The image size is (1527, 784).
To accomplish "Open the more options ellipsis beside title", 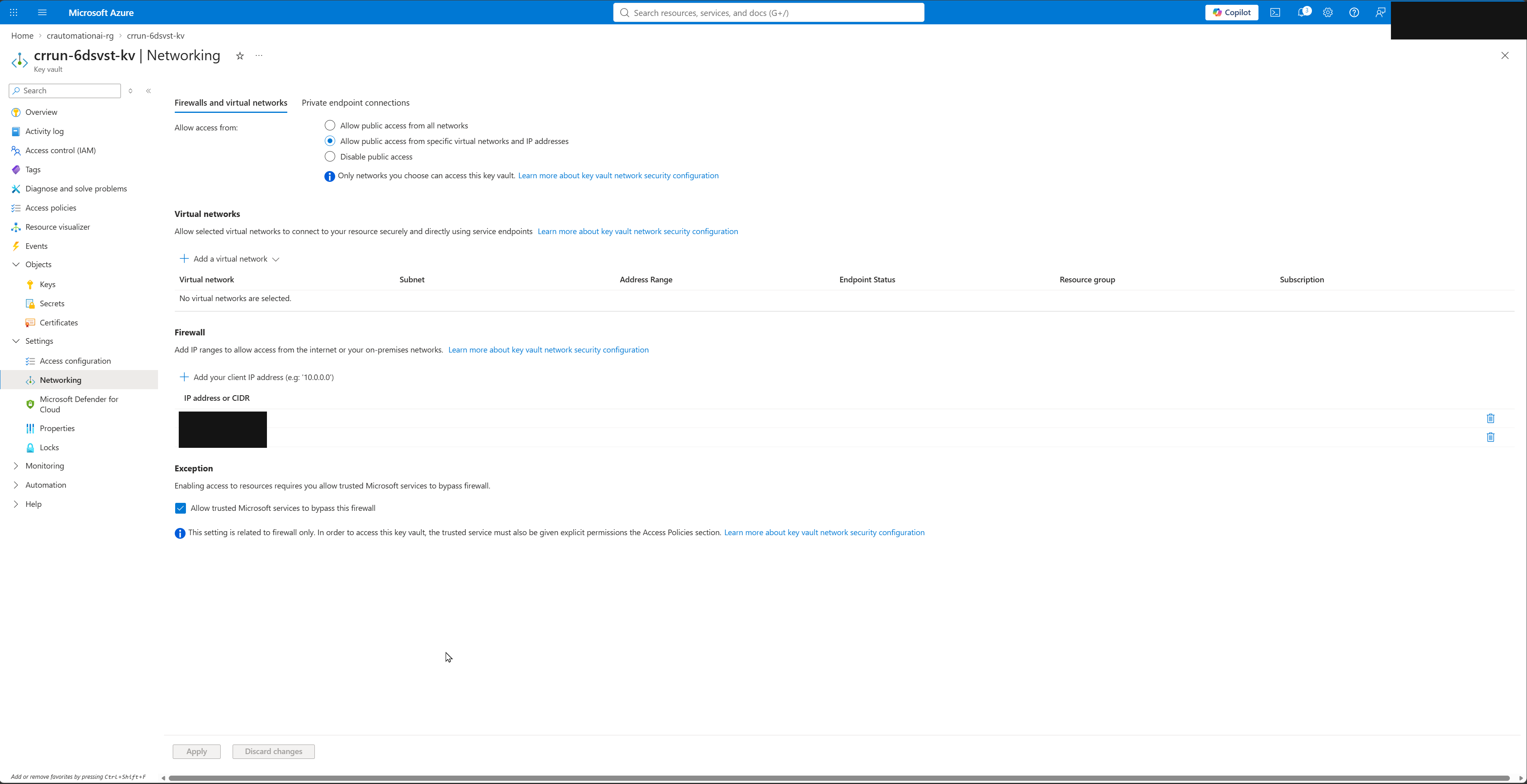I will click(x=259, y=56).
